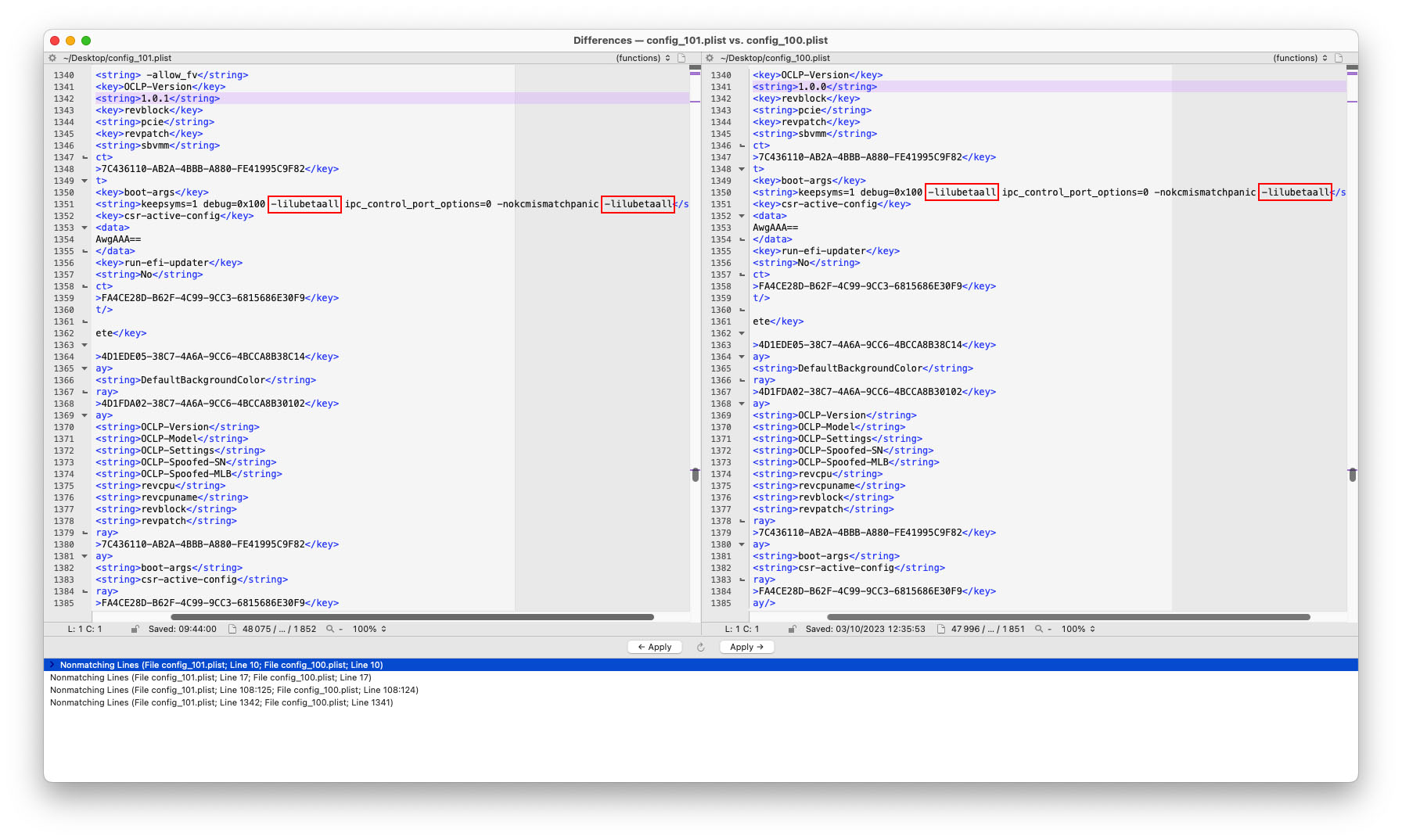Open gear menu for config_101.plist pane
Viewport: 1402px width, 840px height.
[52, 58]
